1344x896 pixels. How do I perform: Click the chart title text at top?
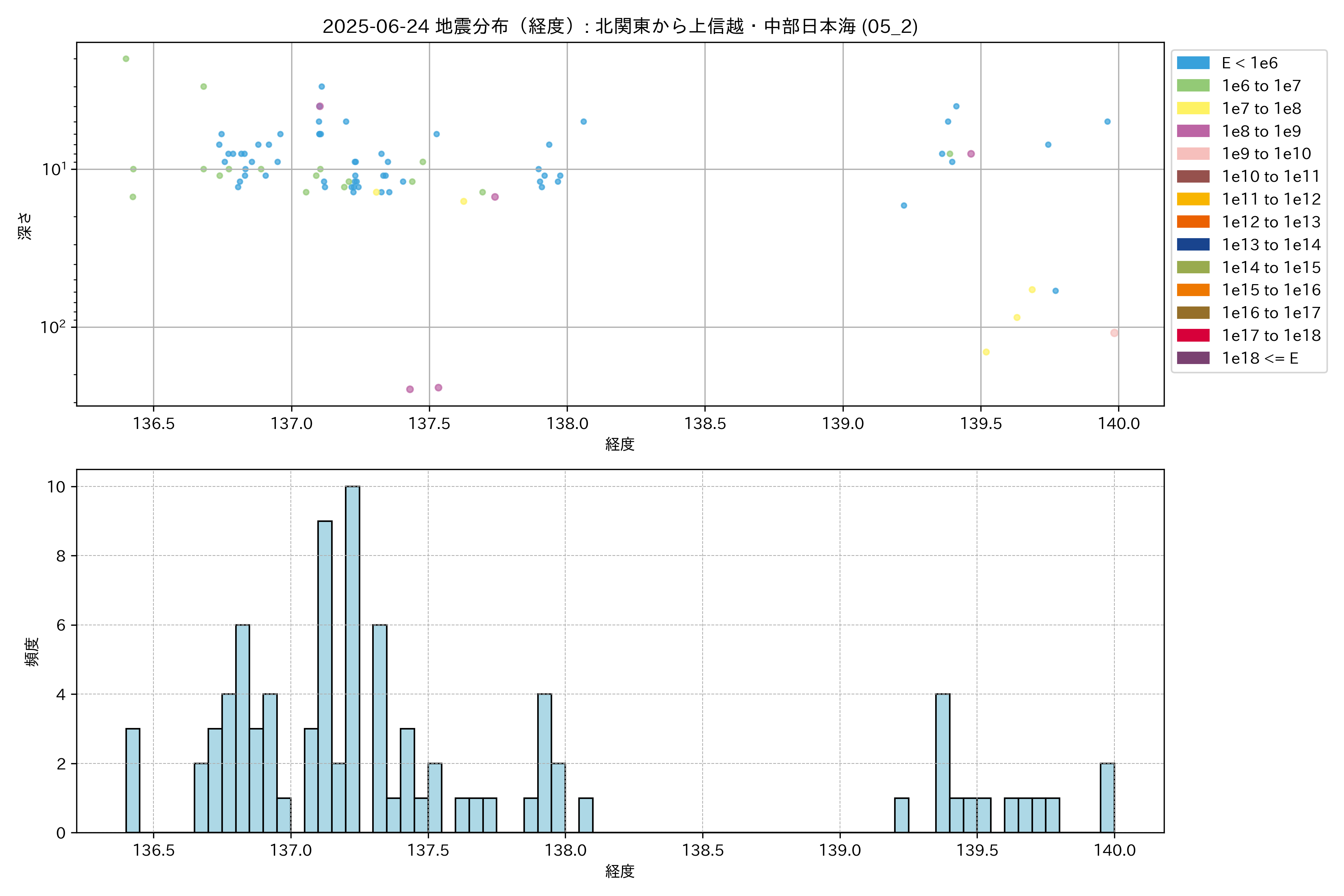coord(620,26)
